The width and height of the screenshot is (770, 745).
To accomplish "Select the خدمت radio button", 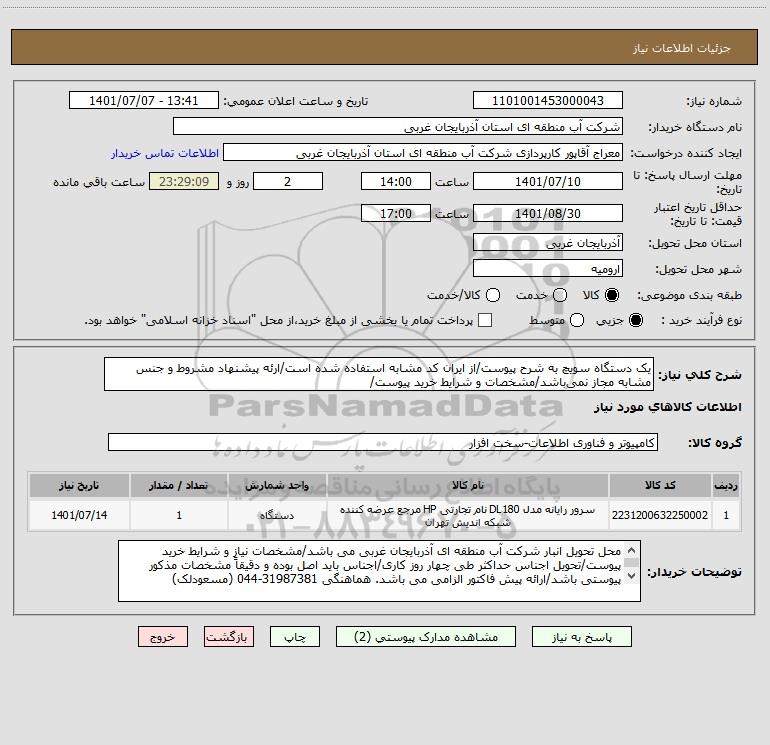I will click(x=560, y=295).
